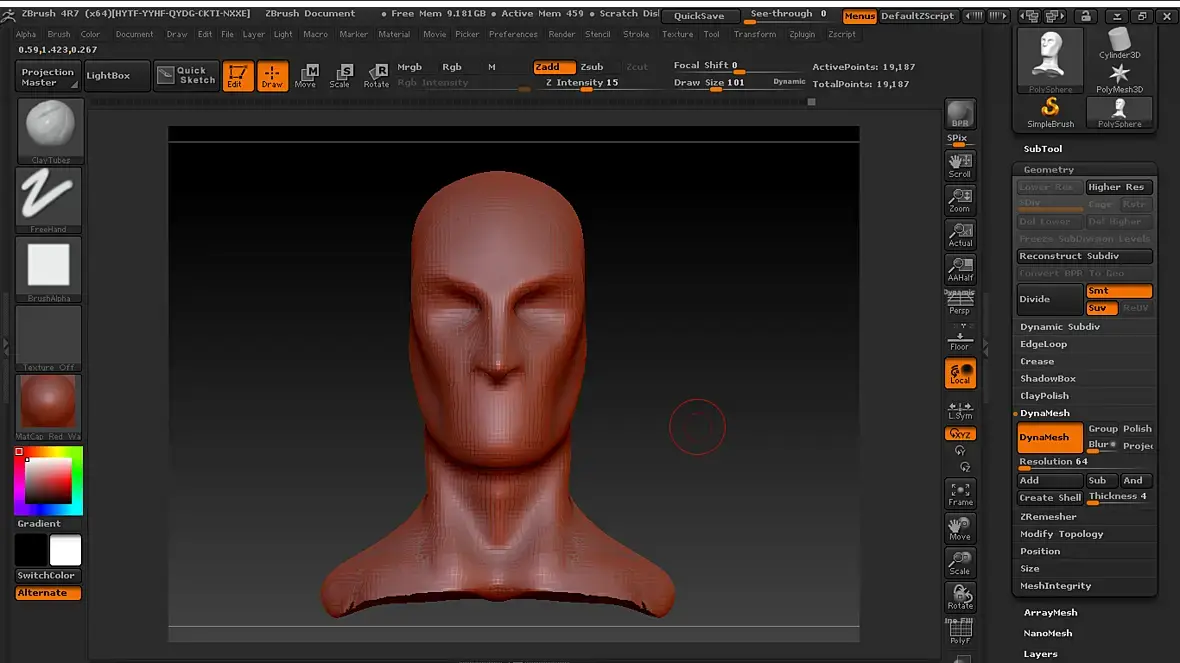The height and width of the screenshot is (663, 1180).
Task: Toggle Persp perspective view
Action: click(960, 302)
